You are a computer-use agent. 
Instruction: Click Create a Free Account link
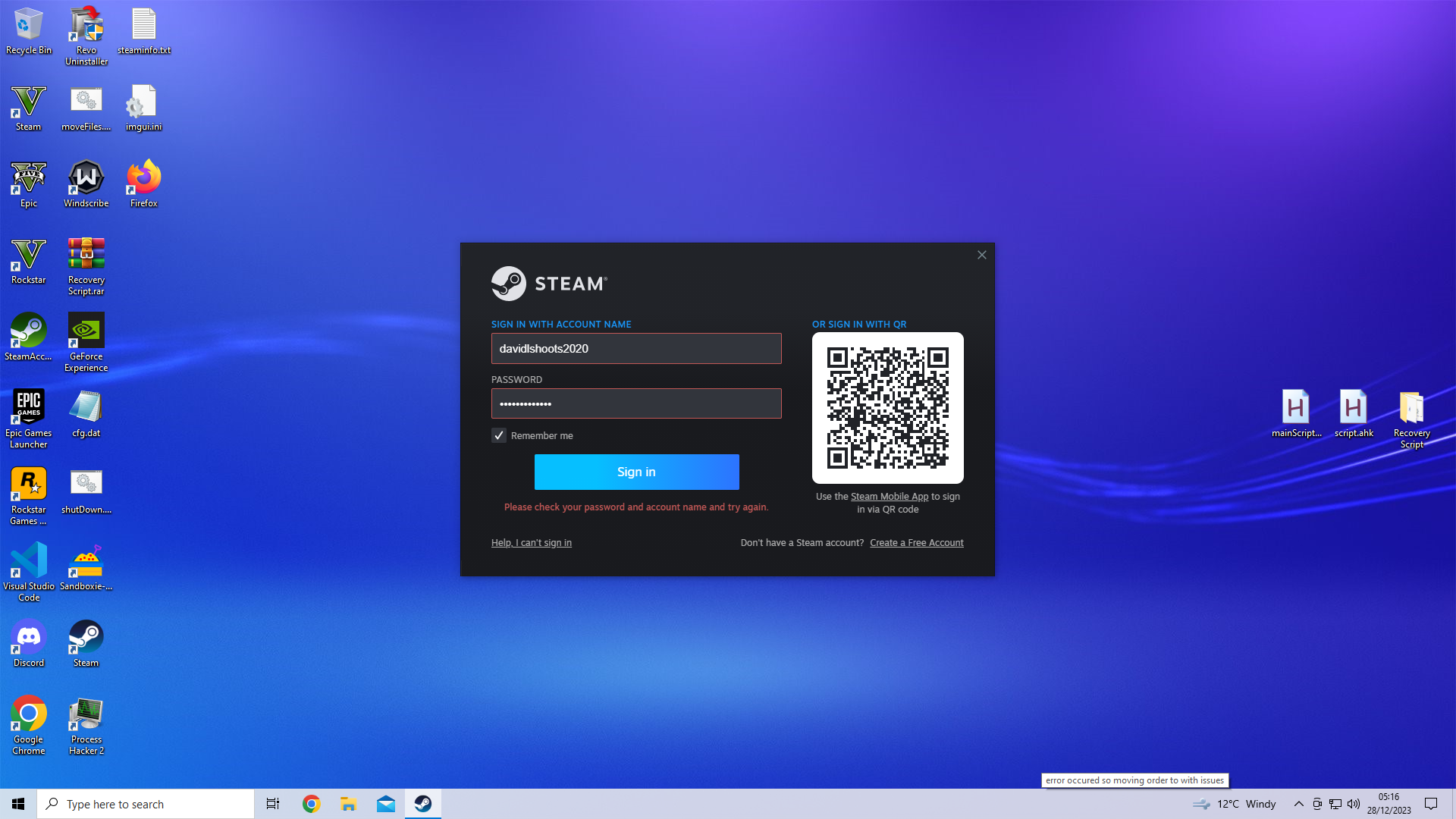916,542
